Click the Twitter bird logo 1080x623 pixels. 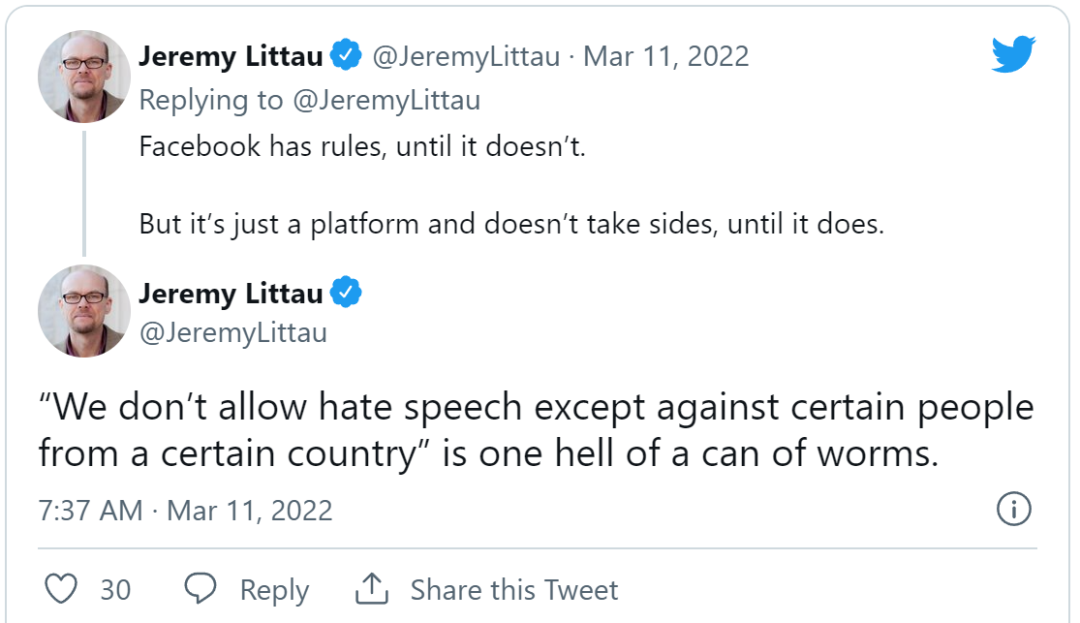tap(1014, 54)
